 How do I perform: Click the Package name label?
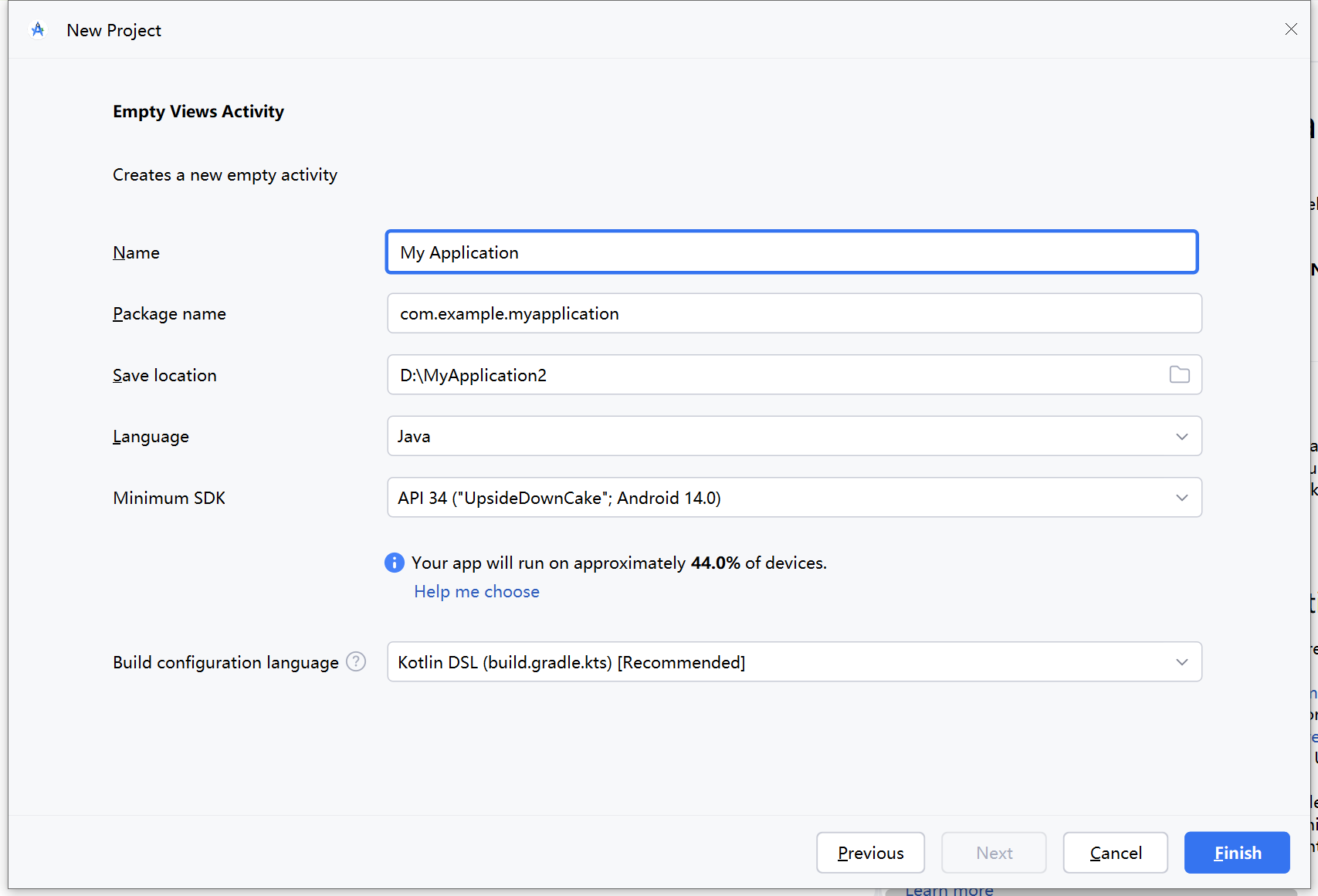tap(169, 314)
